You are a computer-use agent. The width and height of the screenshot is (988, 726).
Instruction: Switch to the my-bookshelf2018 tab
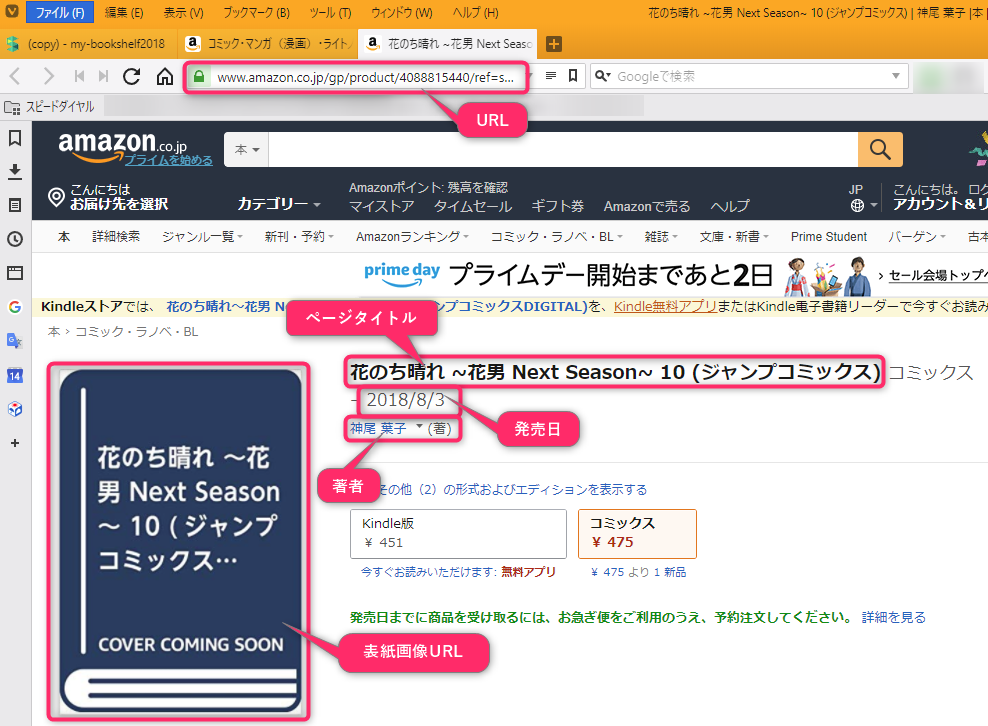pyautogui.click(x=89, y=44)
